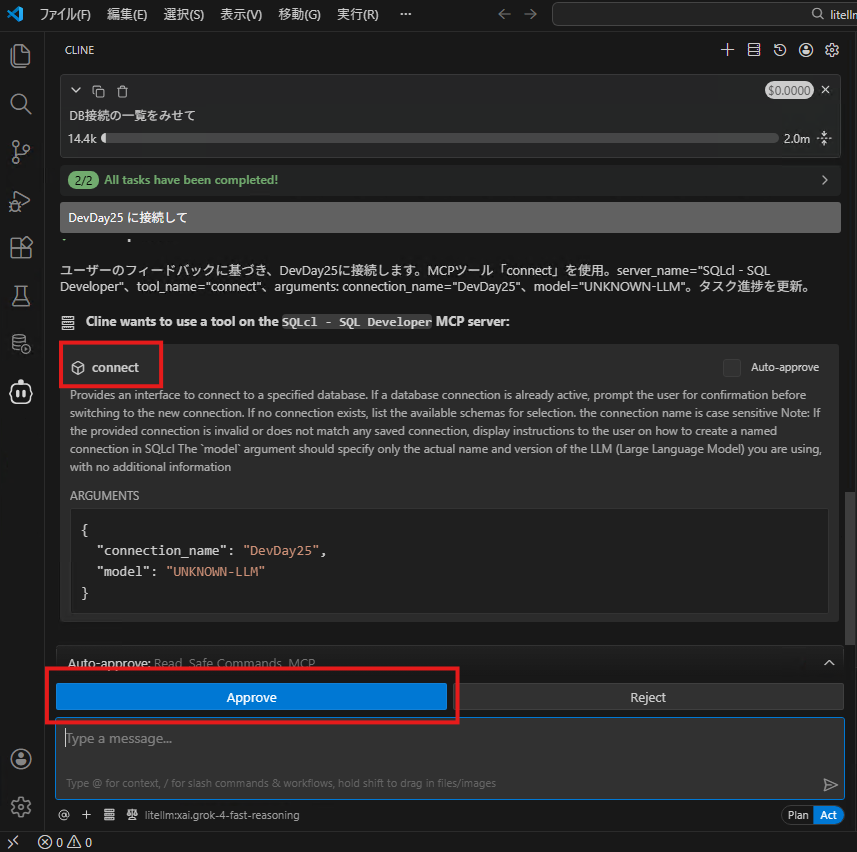Open the litellm model selector

pos(221,815)
